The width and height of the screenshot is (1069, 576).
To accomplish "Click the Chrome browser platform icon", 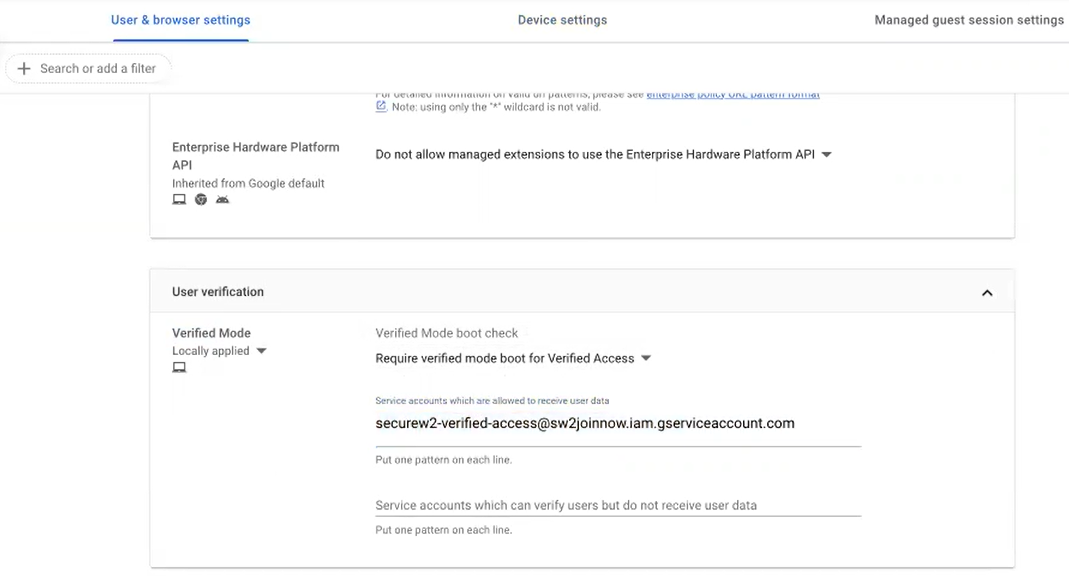I will click(201, 200).
